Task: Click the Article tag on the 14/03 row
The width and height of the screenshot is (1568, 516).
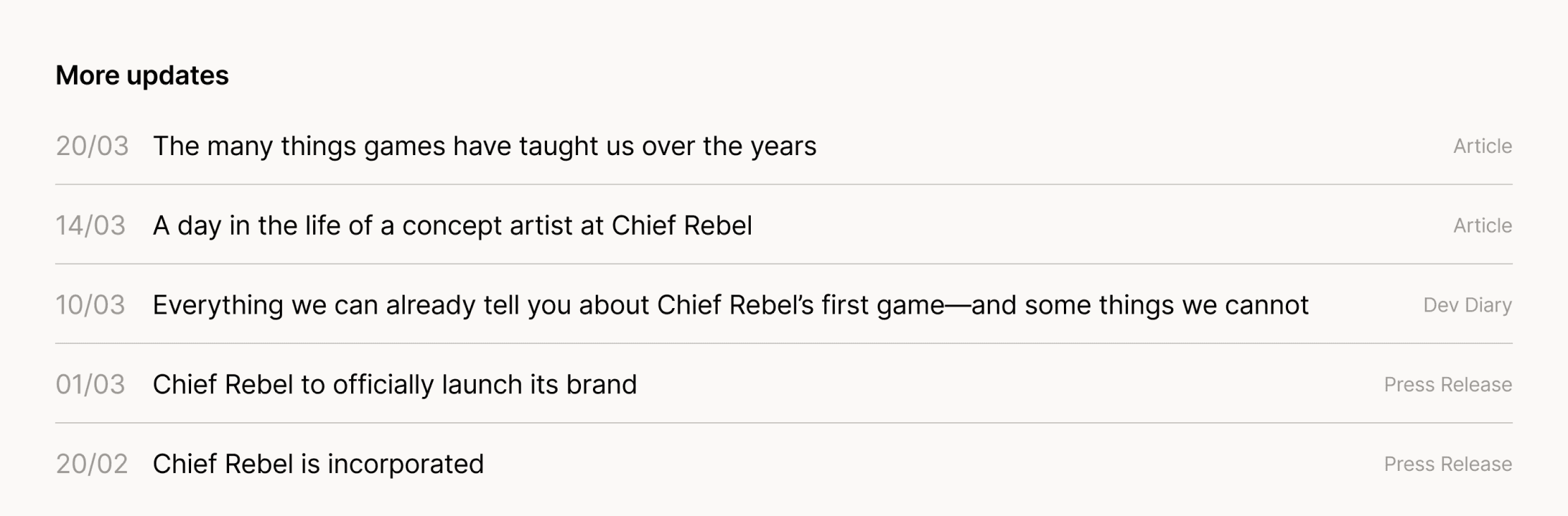Action: (1482, 226)
